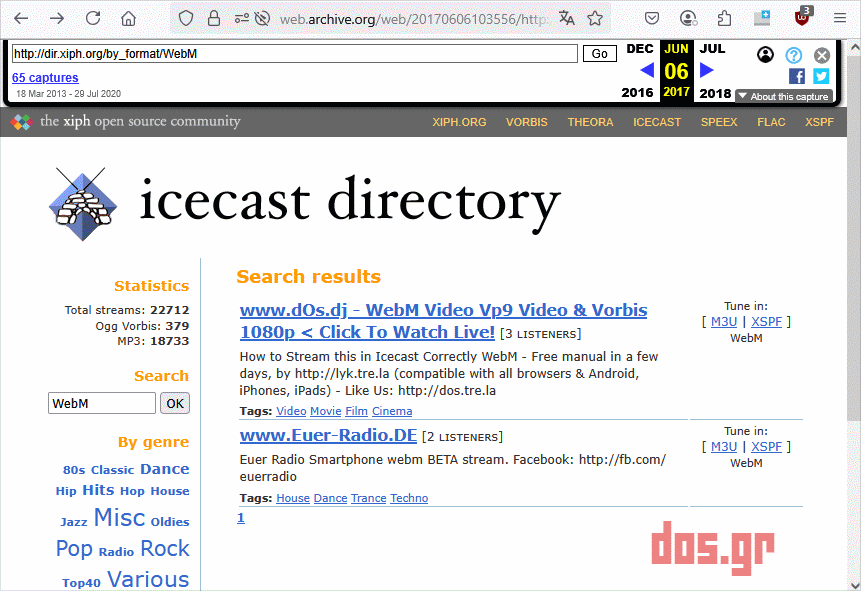Jump to next capture with right arrow
Screen dimensions: 861x591
pyautogui.click(x=707, y=70)
